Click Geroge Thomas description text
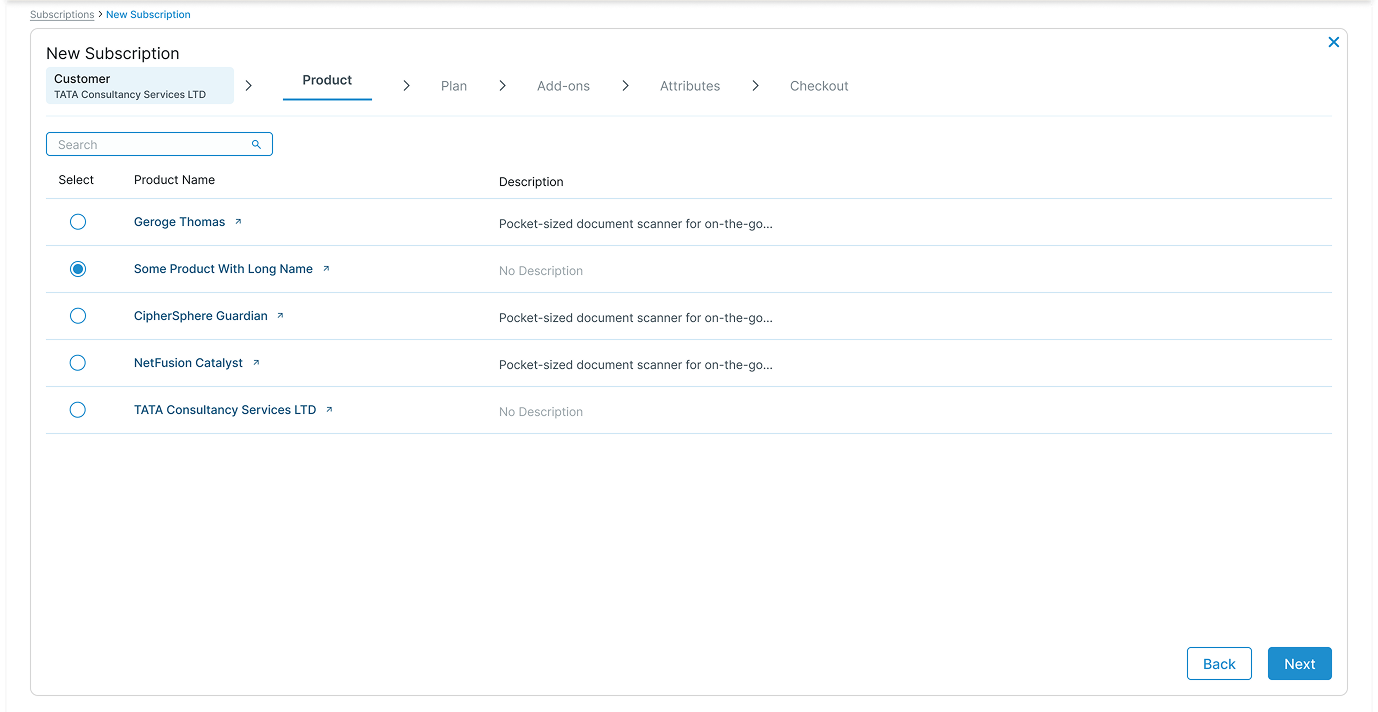This screenshot has height=712, width=1378. [x=636, y=224]
